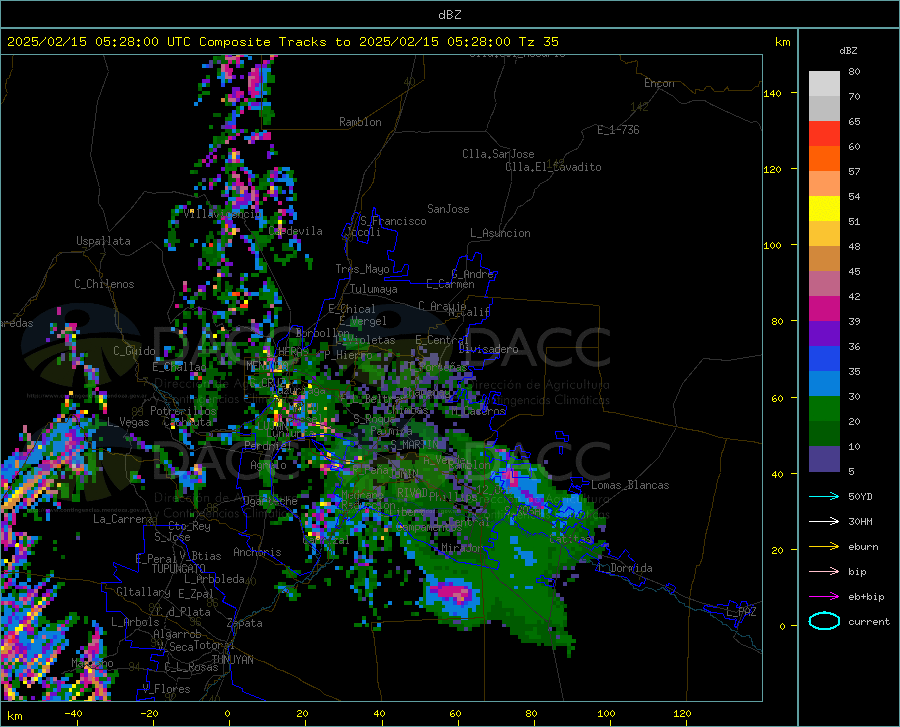Select the bright yellow 54-51 dBZ swatch

tap(824, 209)
